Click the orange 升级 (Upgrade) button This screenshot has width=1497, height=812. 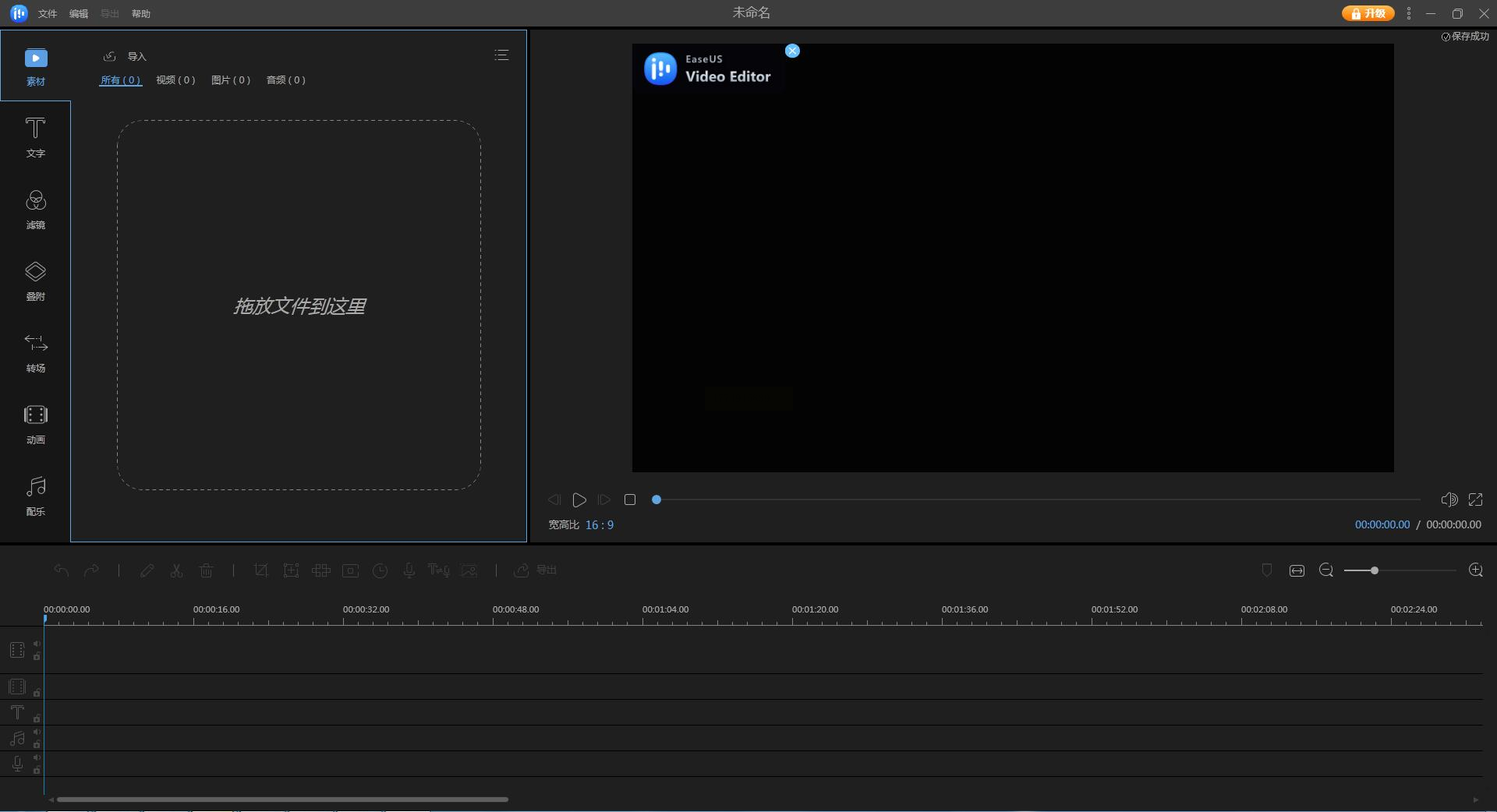tap(1368, 13)
